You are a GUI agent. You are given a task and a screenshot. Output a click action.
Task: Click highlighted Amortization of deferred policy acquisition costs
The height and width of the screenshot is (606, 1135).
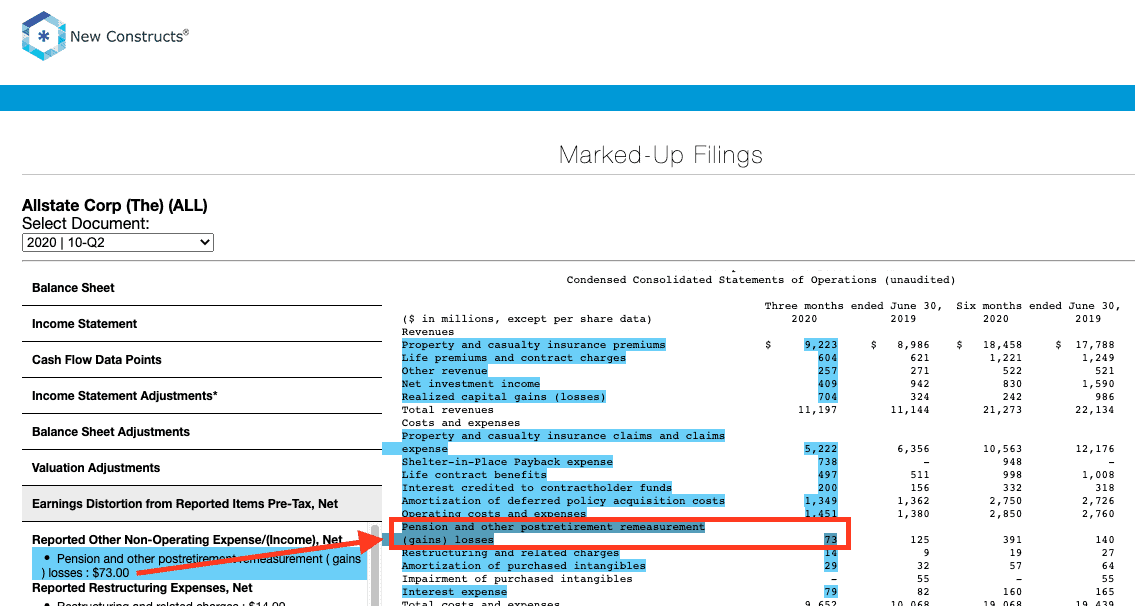point(563,501)
